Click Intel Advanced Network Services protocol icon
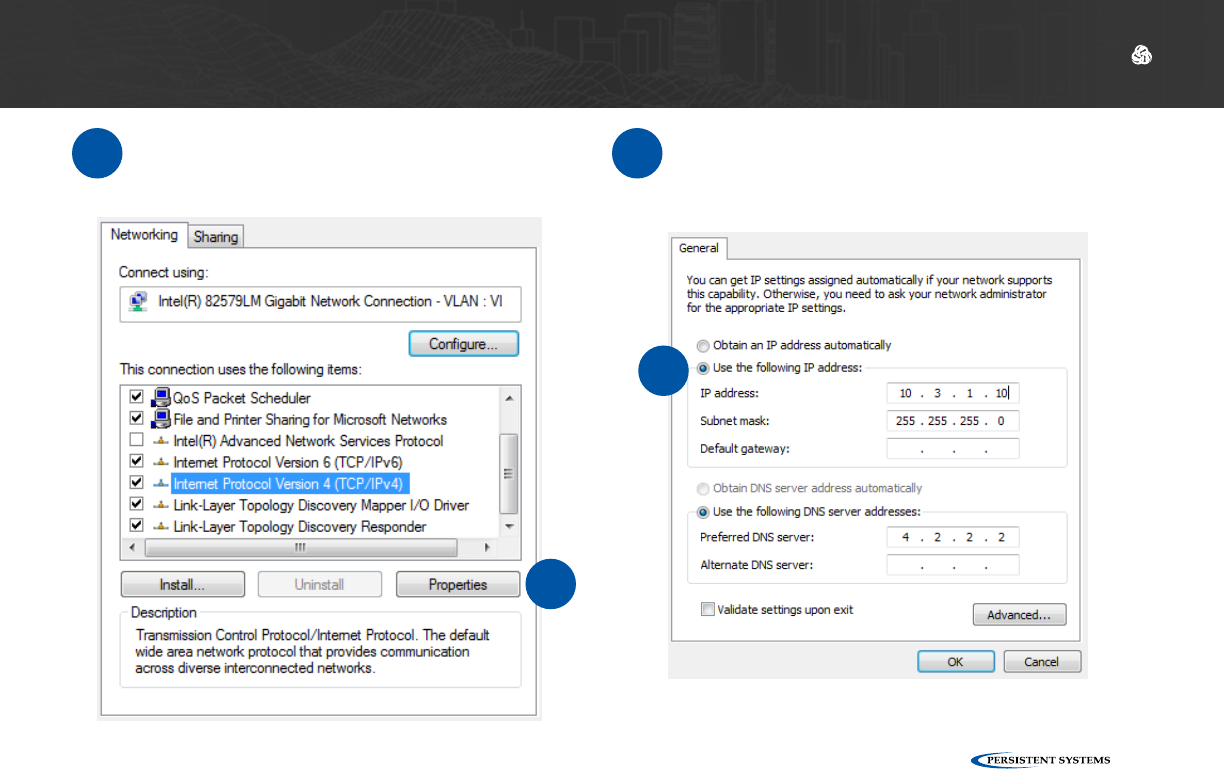This screenshot has width=1224, height=769. (x=161, y=441)
